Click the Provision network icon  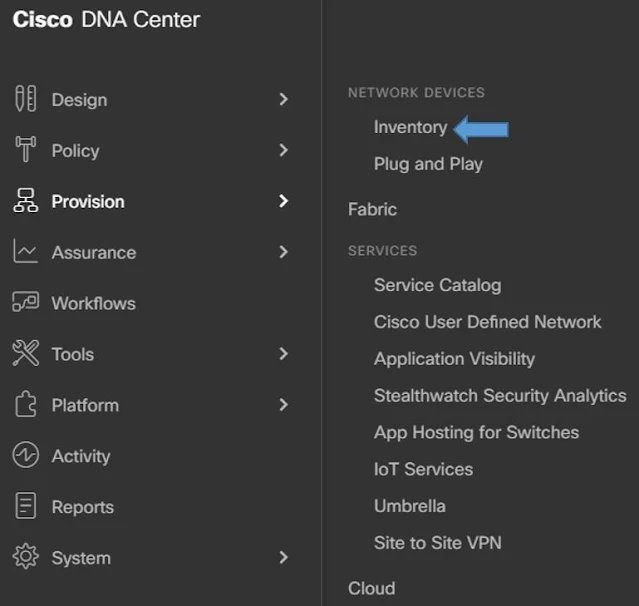(25, 201)
